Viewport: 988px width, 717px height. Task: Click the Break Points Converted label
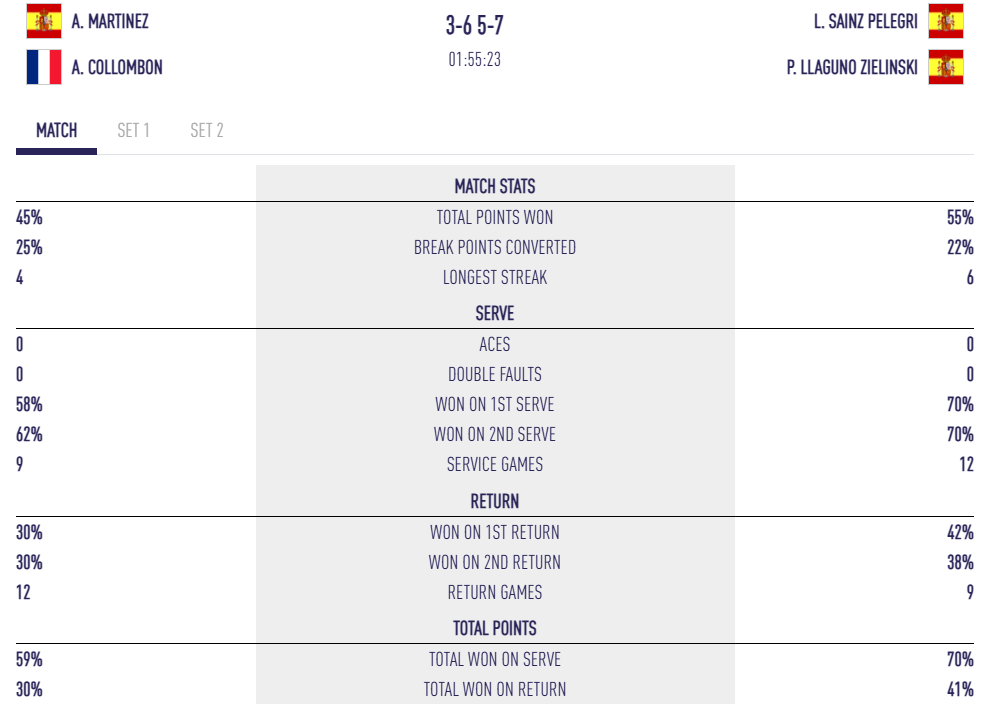(495, 247)
